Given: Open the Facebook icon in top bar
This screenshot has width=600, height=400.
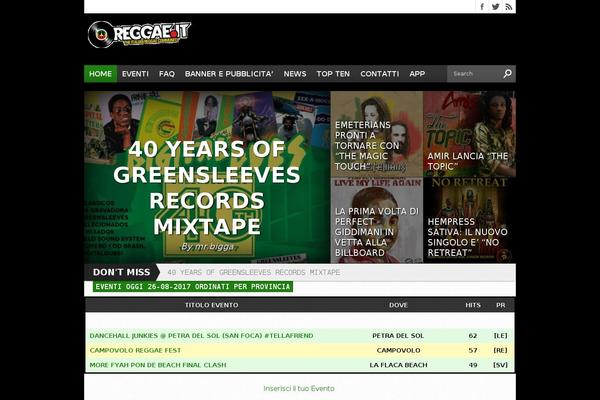Looking at the screenshot, I should click(x=482, y=7).
